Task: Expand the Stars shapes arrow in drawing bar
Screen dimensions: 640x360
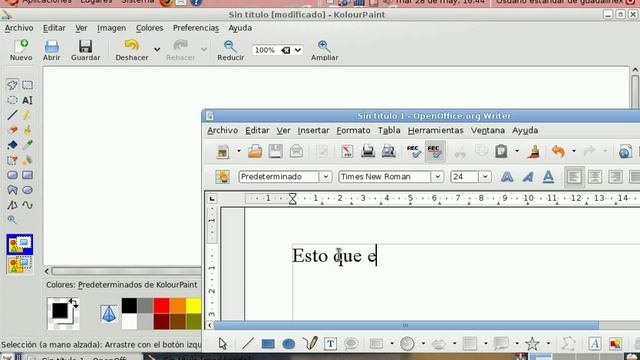Action: click(x=548, y=344)
